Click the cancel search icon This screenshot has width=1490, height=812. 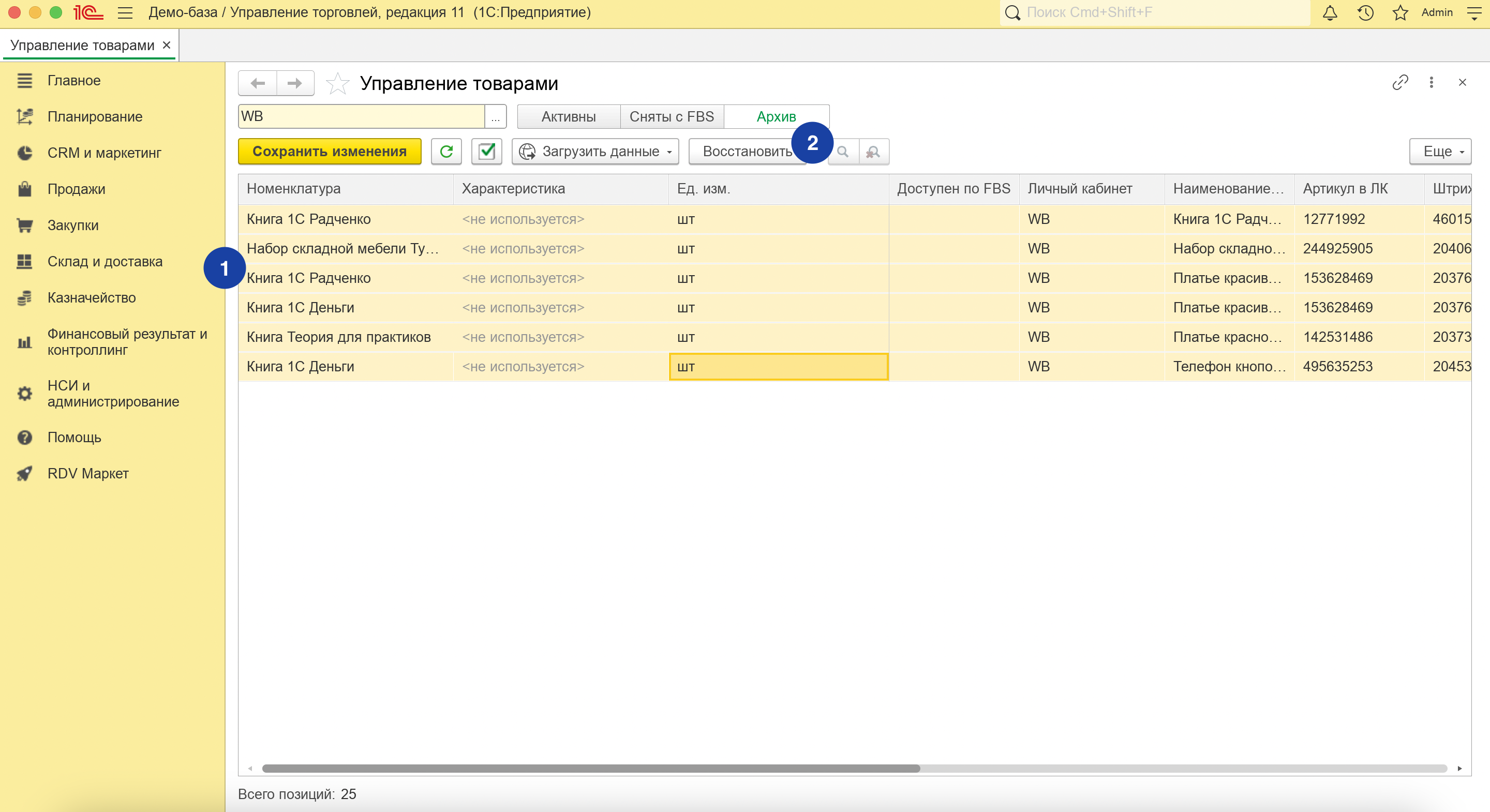point(873,152)
